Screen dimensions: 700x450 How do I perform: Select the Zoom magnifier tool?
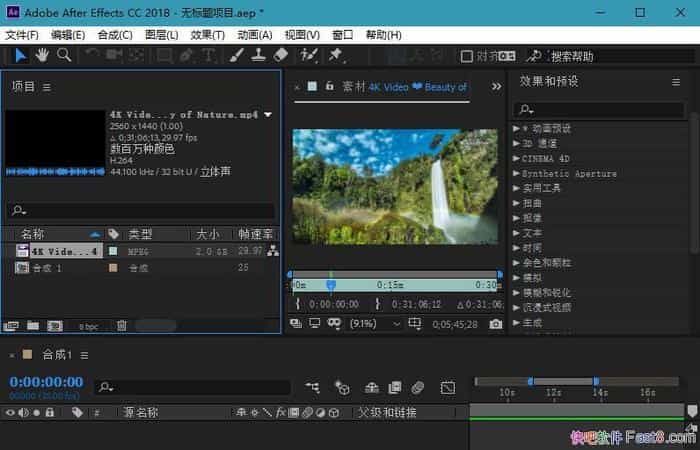pos(64,55)
